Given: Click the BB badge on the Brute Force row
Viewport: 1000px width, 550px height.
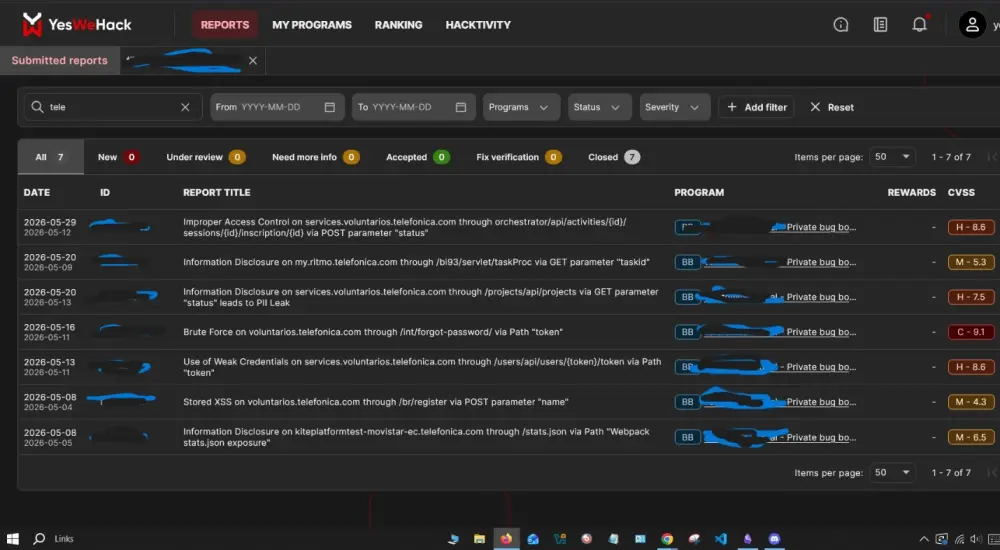Looking at the screenshot, I should [688, 332].
